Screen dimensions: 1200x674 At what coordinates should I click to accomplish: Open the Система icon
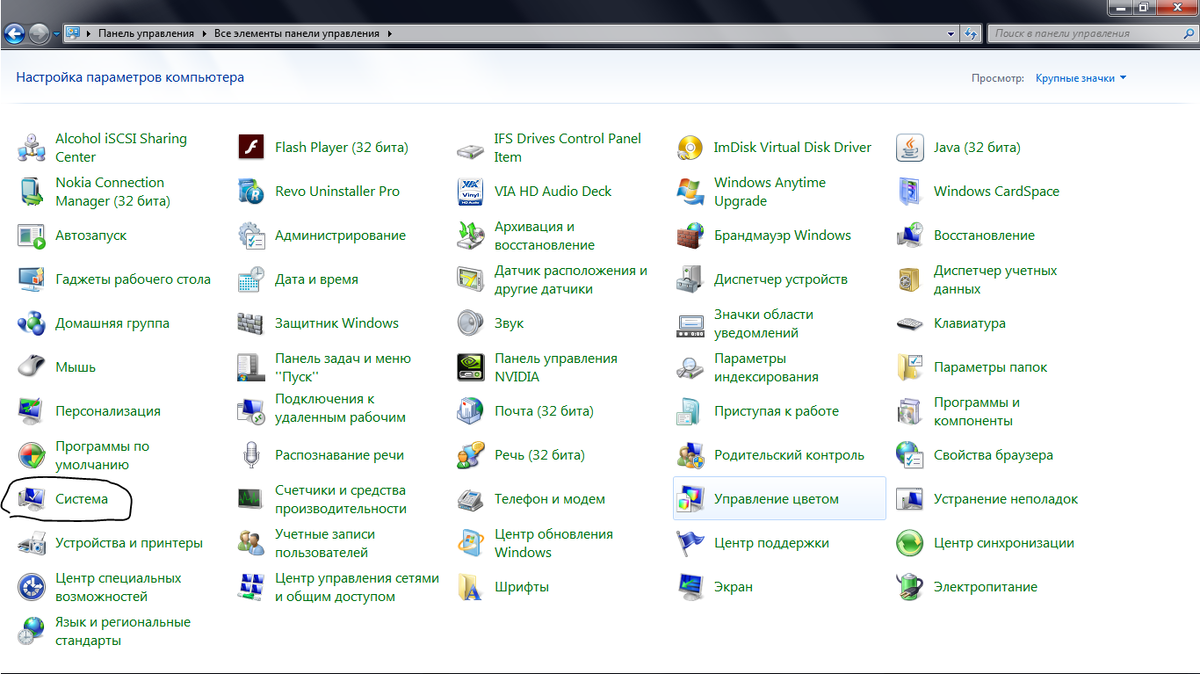point(32,499)
